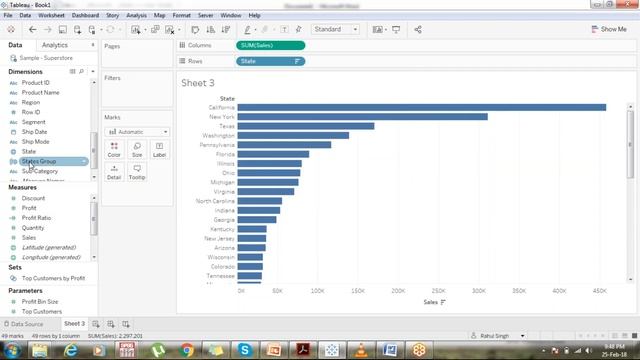Click the Save icon in toolbar
Image resolution: width=640 pixels, height=360 pixels.
coord(62,29)
